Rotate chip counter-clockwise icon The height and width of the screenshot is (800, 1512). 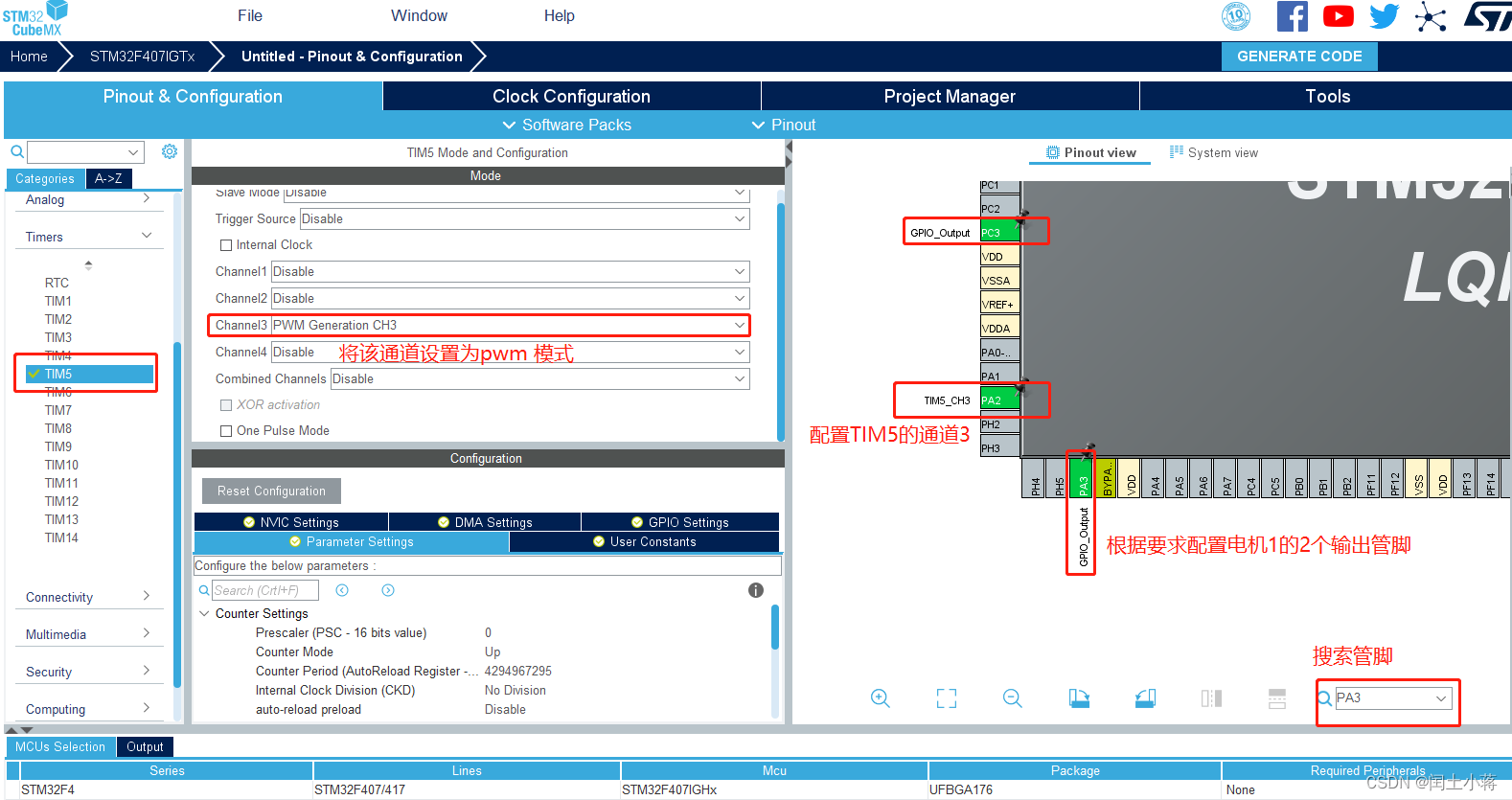(x=1145, y=698)
